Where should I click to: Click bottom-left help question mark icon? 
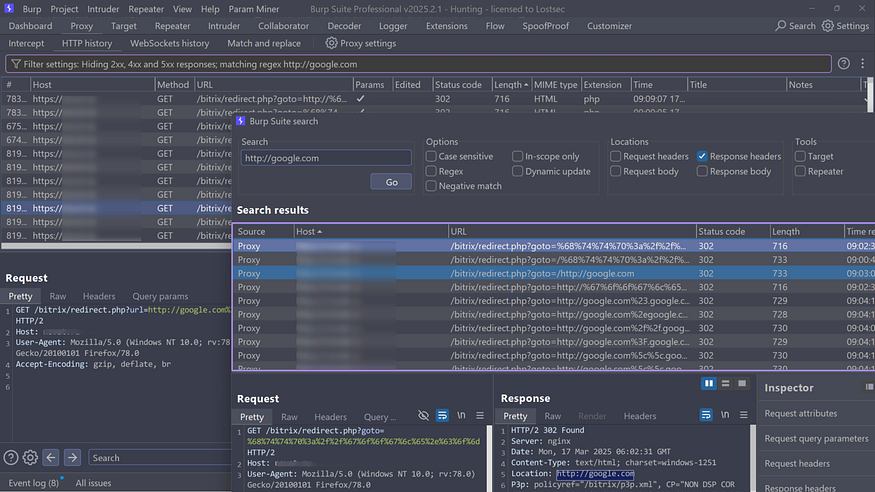click(x=11, y=457)
